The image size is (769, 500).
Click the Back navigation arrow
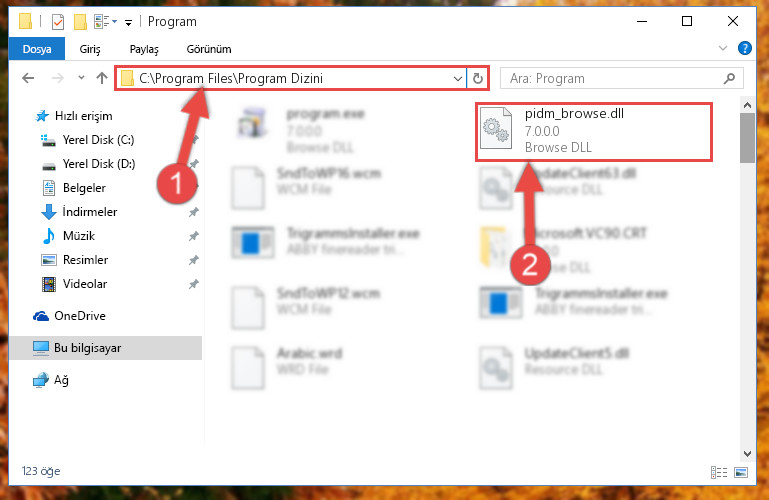(x=28, y=78)
